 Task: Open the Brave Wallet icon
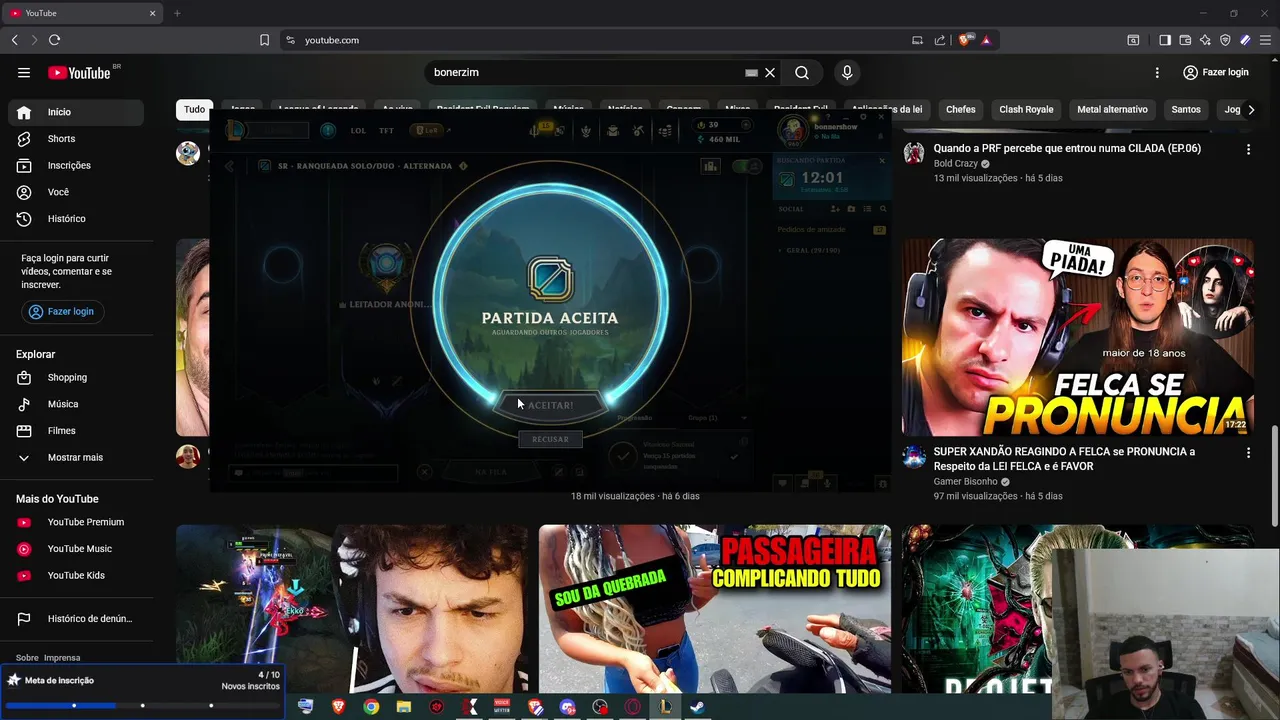(1185, 40)
